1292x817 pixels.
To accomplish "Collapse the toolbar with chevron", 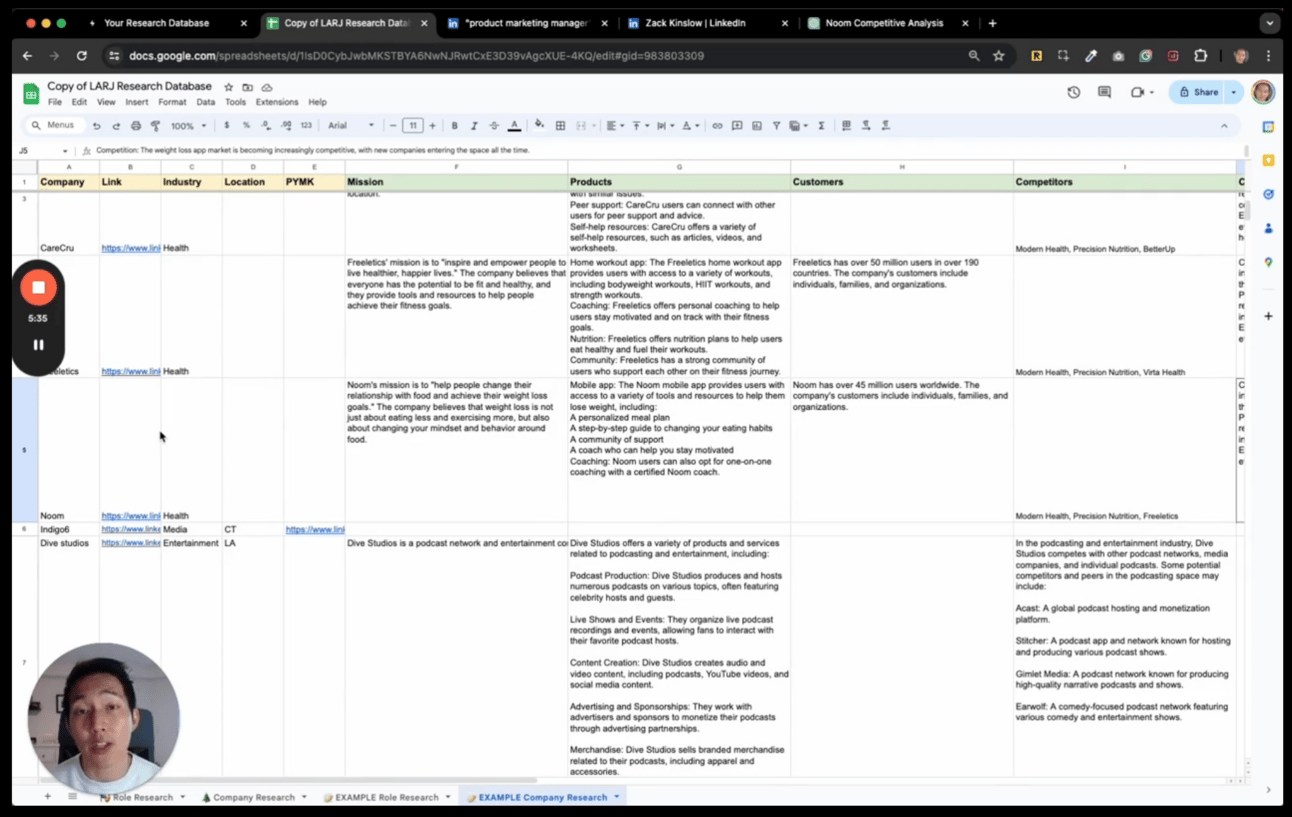I will click(1224, 126).
